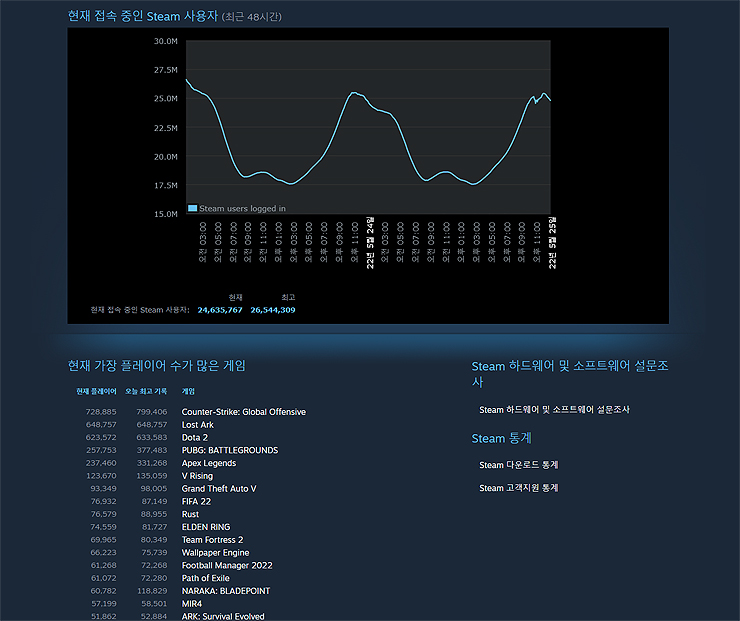Open Counter-Strike: Global Offensive game entry

tap(244, 412)
